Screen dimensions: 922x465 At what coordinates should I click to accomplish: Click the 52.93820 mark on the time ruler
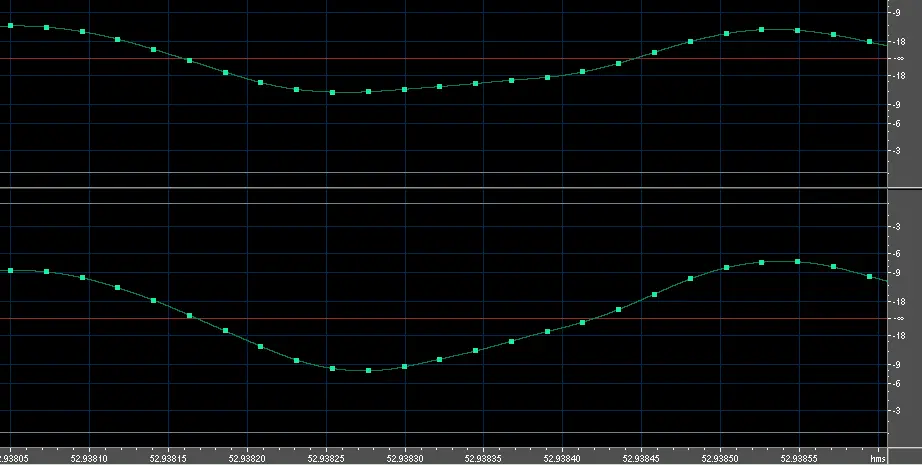(247, 458)
